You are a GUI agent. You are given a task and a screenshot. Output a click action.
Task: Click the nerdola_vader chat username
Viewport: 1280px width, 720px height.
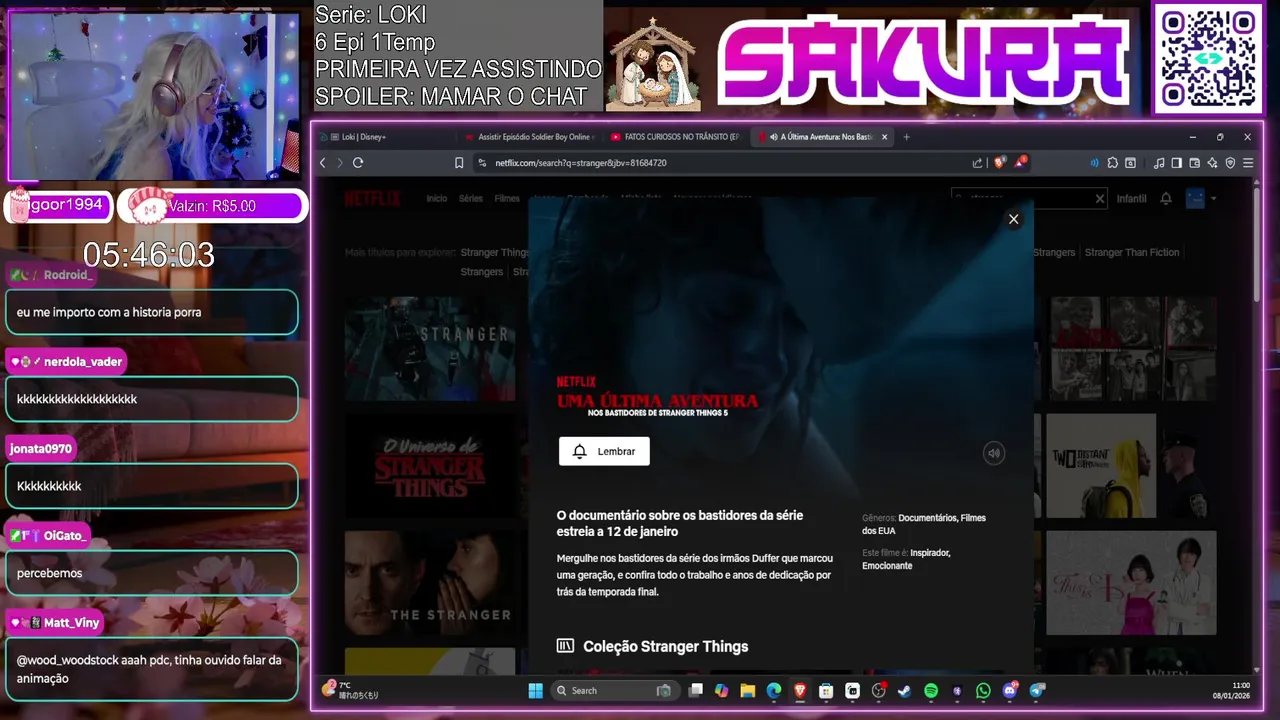click(x=83, y=362)
